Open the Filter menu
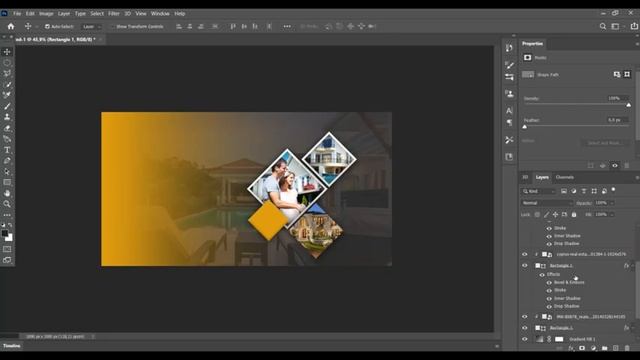 (x=113, y=13)
